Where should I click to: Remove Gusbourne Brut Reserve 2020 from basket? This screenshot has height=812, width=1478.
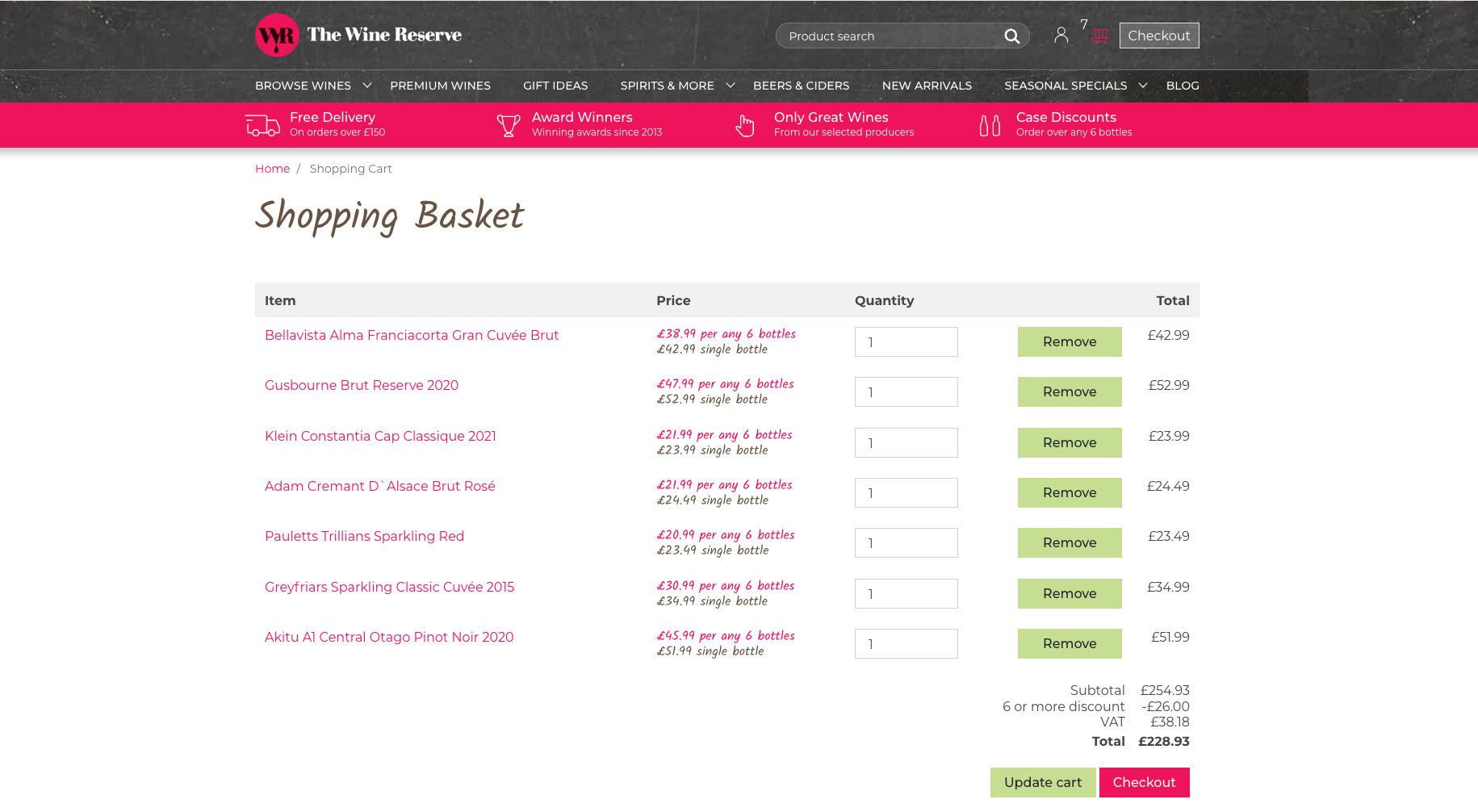(x=1069, y=391)
